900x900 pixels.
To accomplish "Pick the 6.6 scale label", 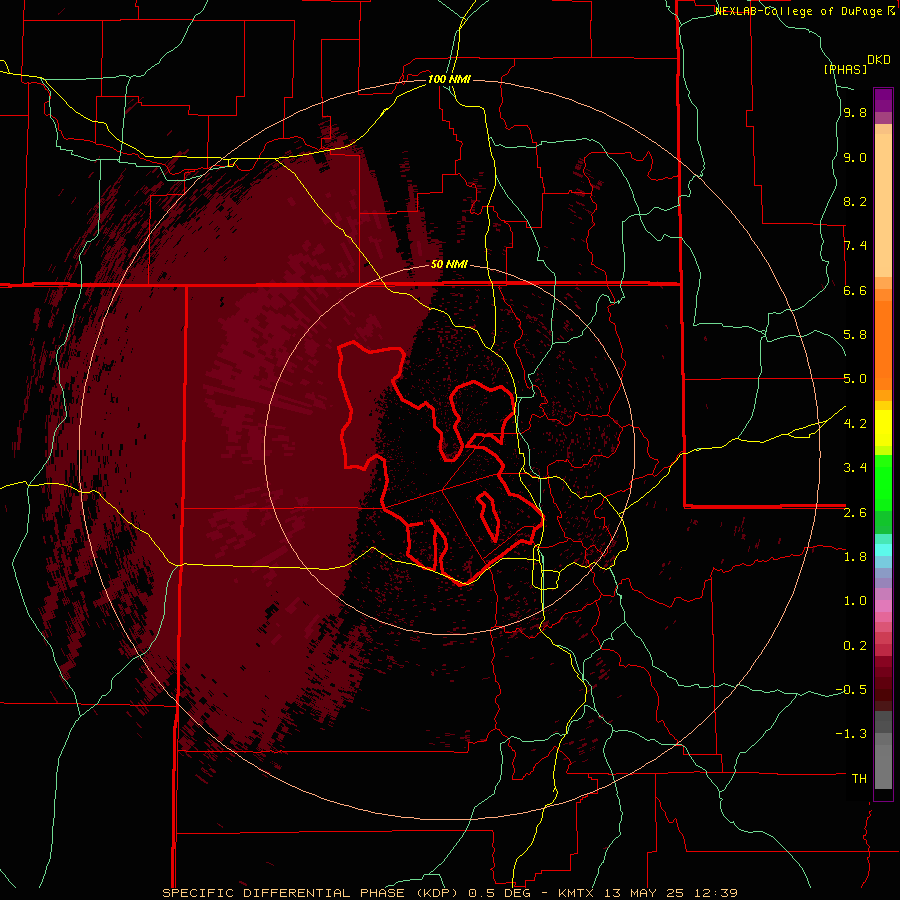I will [855, 290].
